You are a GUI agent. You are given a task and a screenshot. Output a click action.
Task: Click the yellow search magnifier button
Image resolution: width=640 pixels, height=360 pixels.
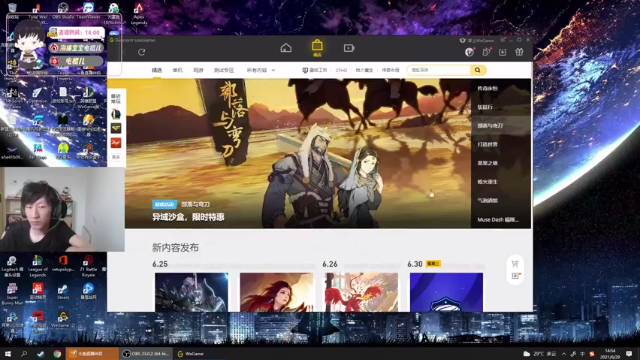478,70
